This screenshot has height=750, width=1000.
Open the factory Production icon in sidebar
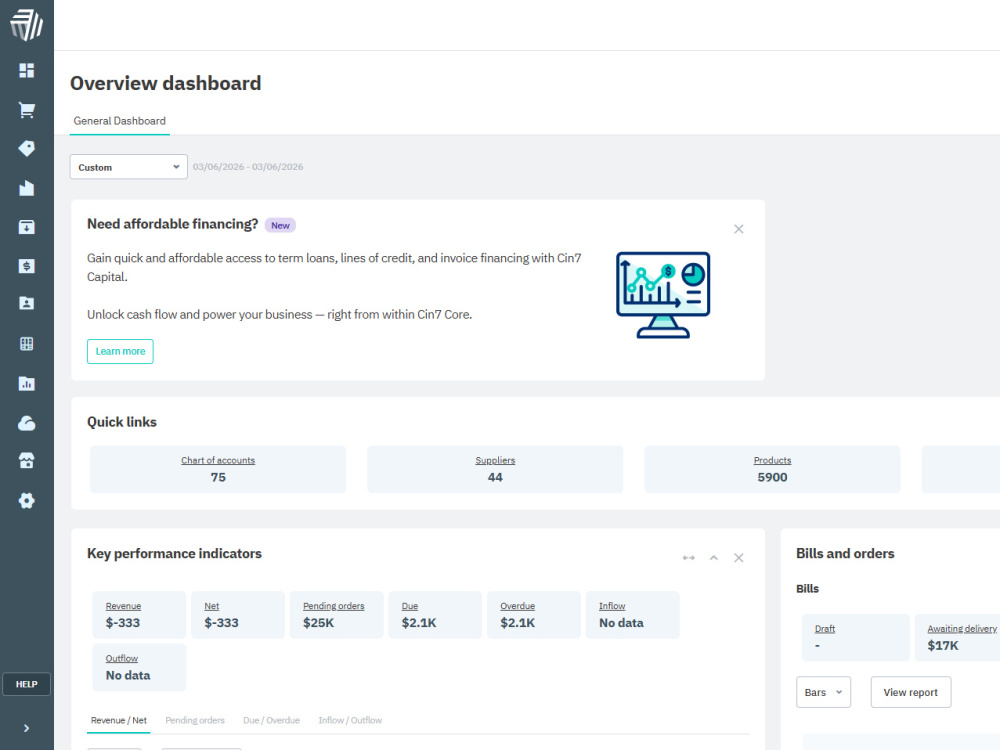tap(26, 188)
